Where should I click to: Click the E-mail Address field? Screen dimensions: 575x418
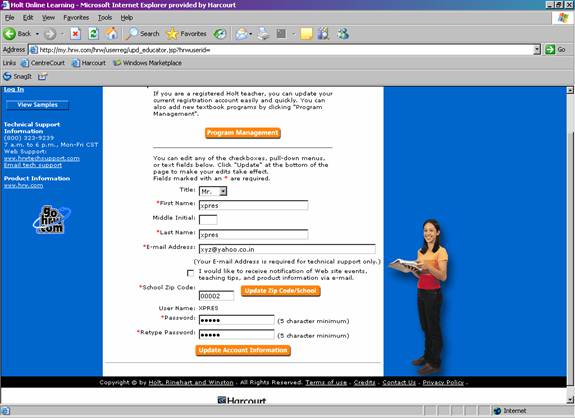(x=287, y=249)
